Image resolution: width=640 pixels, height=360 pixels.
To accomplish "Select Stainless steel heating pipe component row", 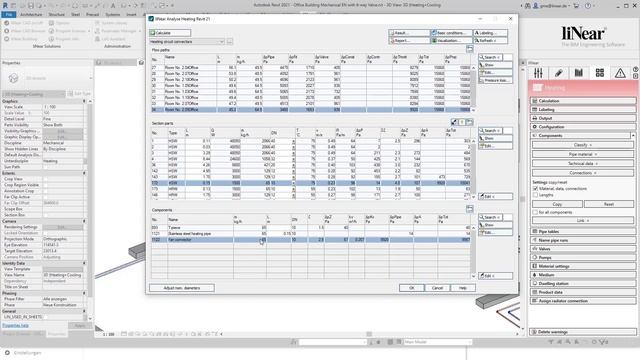I will pos(311,234).
